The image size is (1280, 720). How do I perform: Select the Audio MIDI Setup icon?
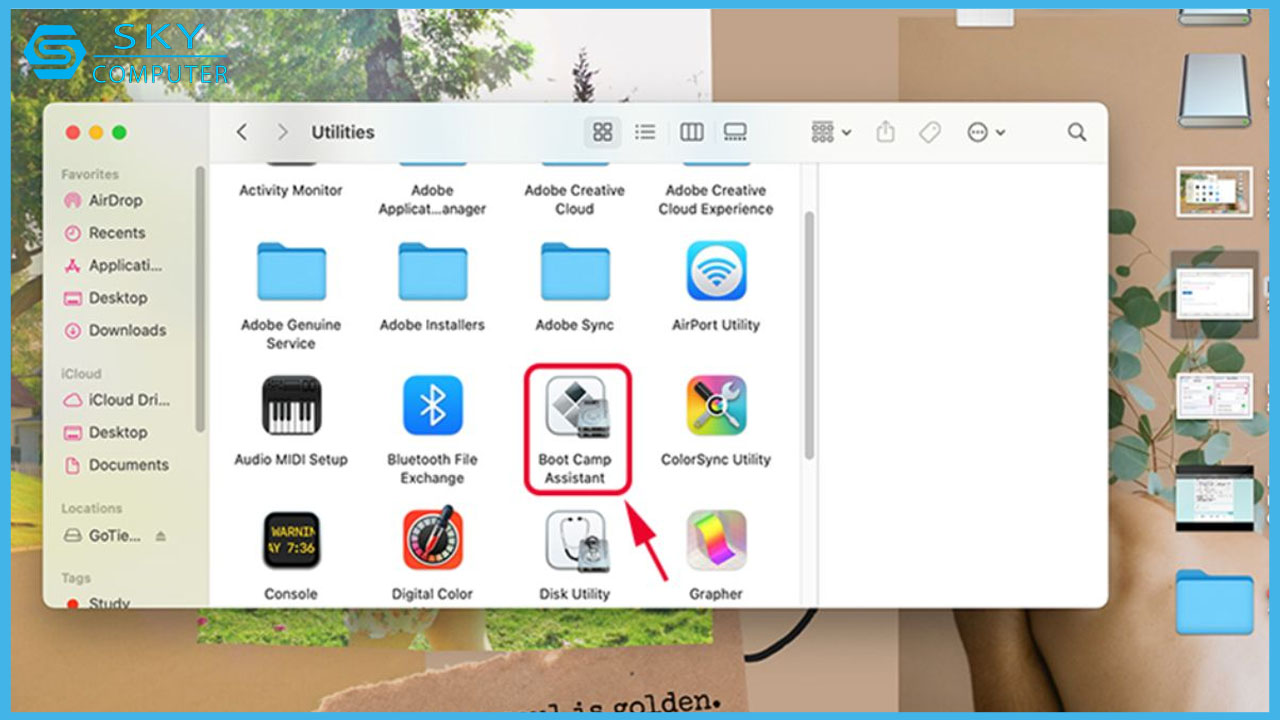point(291,405)
